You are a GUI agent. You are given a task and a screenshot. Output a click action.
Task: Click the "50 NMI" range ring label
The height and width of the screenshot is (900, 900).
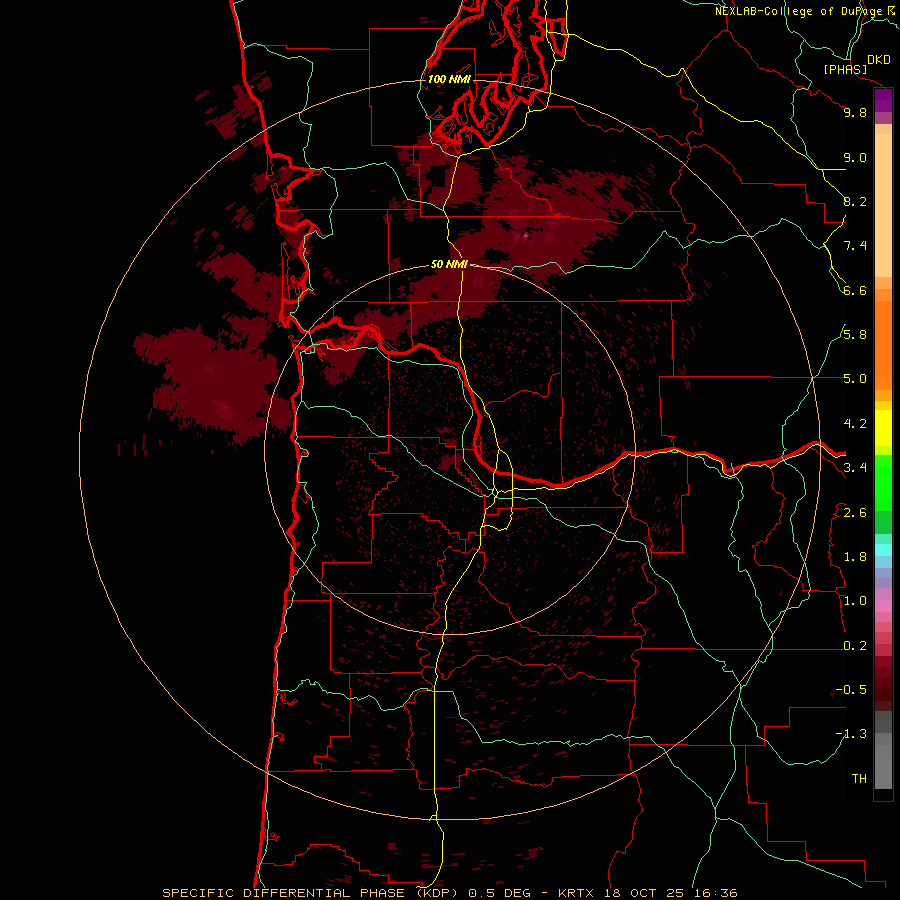tap(449, 264)
